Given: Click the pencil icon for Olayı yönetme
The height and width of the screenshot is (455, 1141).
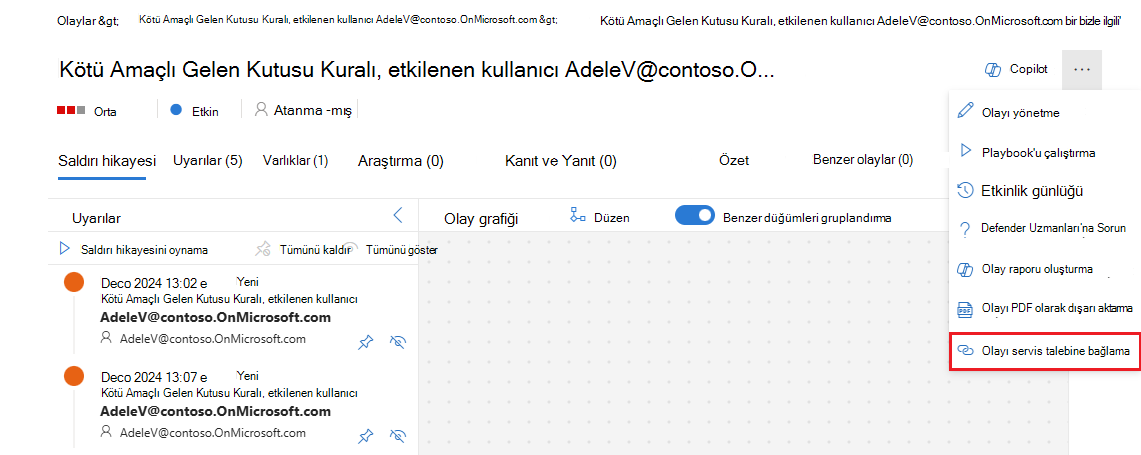Looking at the screenshot, I should 966,111.
